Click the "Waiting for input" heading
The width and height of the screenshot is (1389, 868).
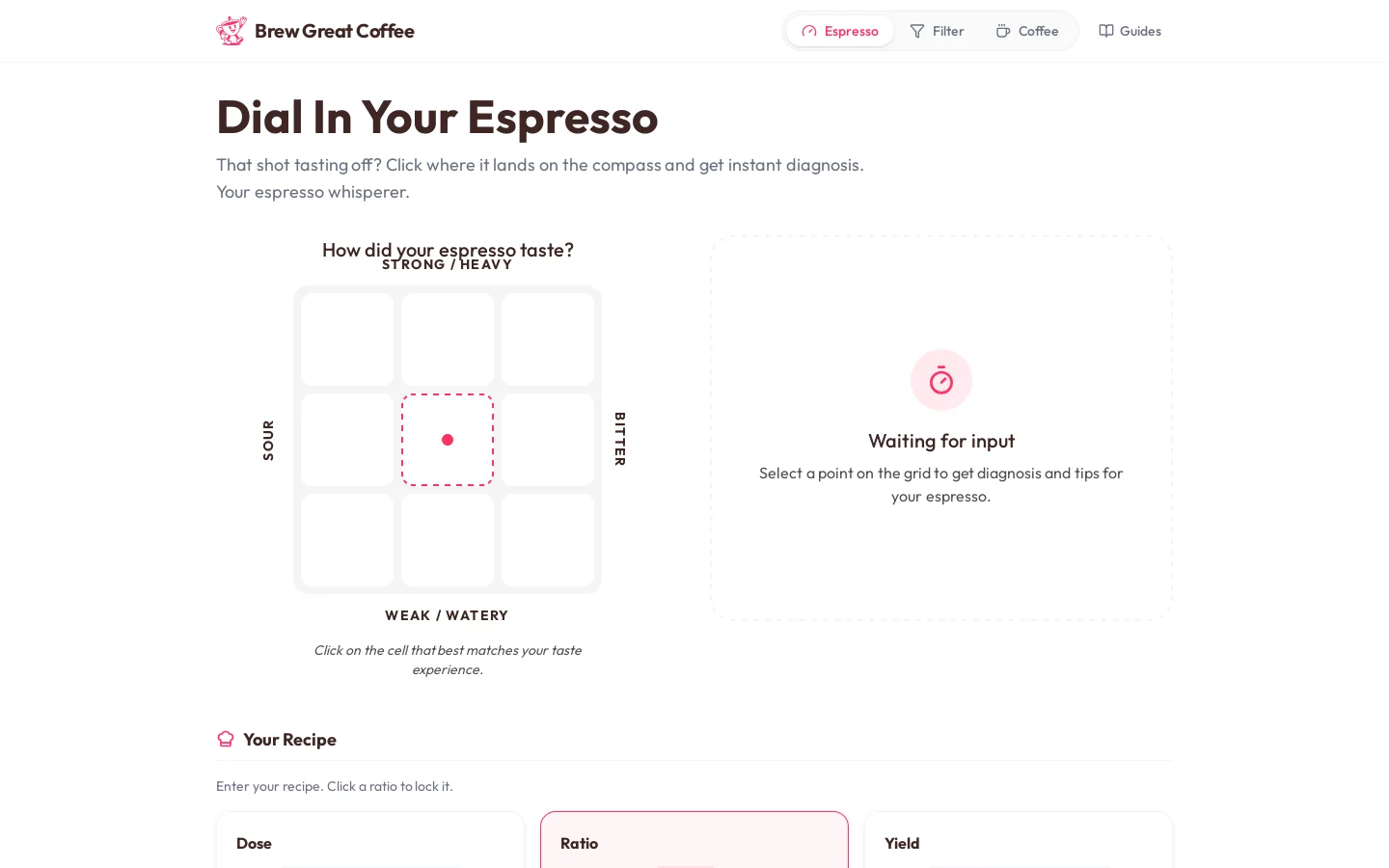pyautogui.click(x=941, y=441)
